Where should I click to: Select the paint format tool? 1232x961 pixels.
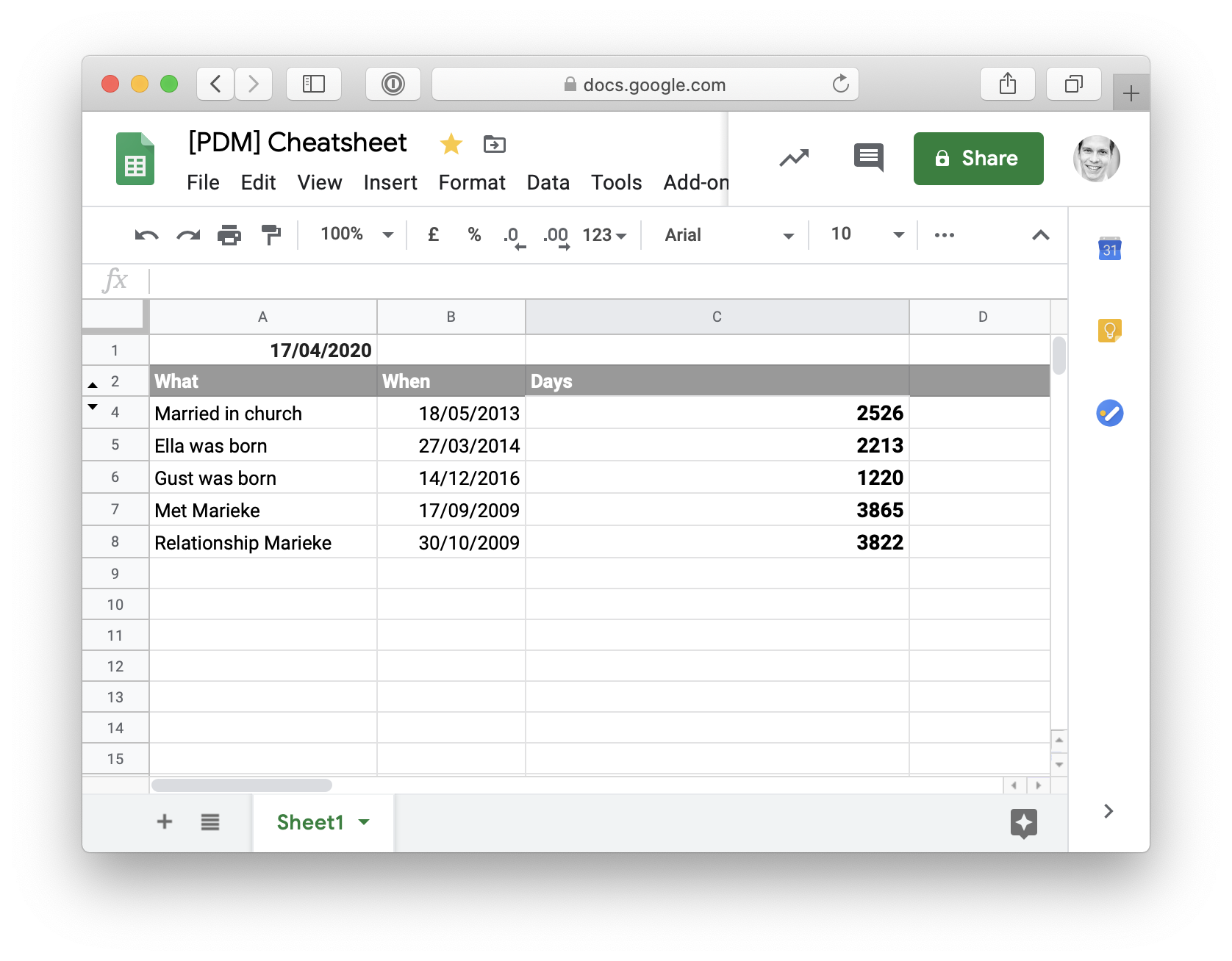click(271, 235)
